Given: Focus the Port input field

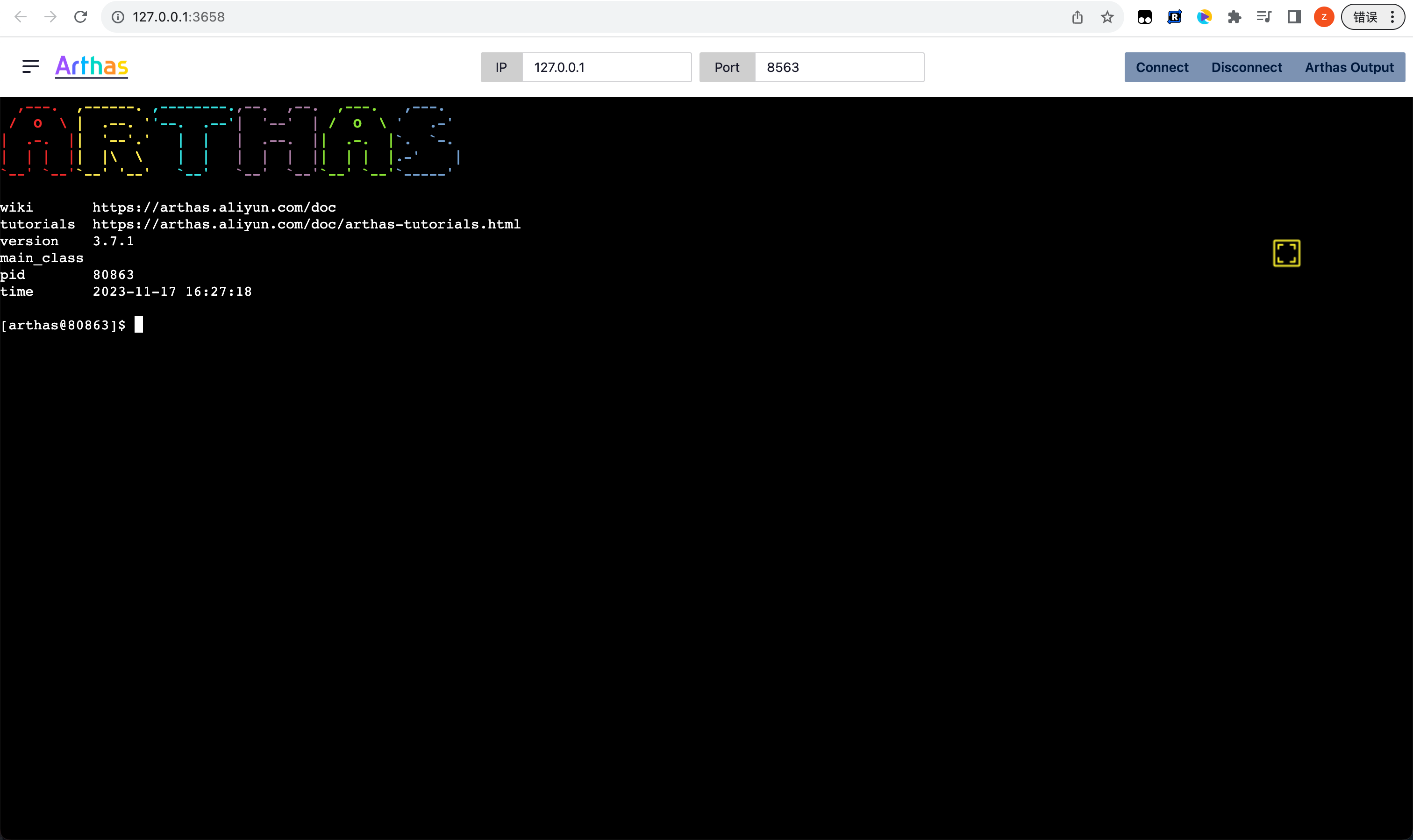Looking at the screenshot, I should pos(840,67).
